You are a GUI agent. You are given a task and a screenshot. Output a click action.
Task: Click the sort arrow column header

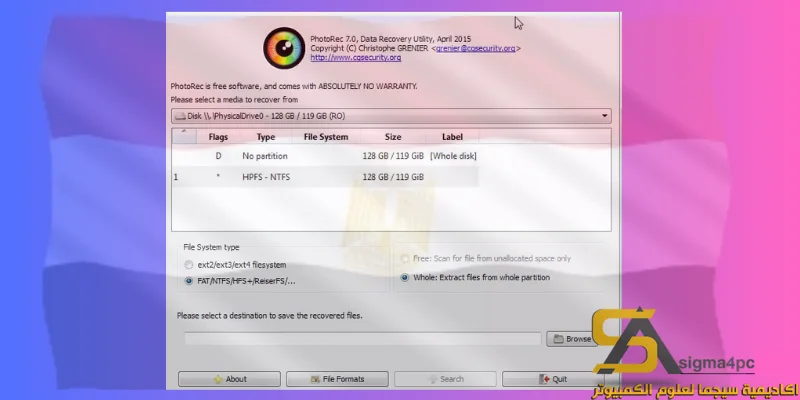184,136
